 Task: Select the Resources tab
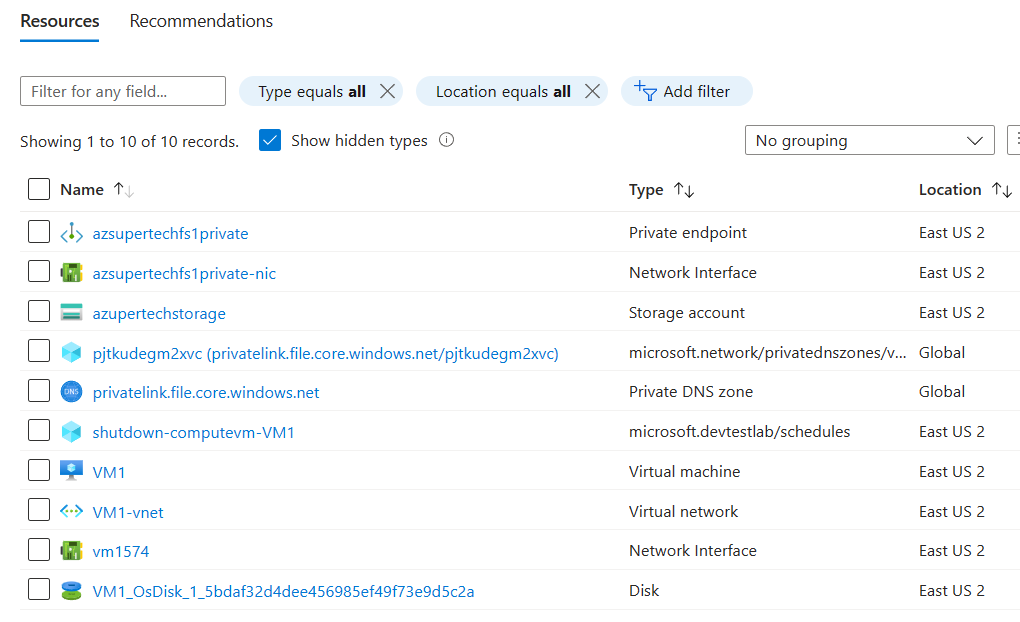[59, 20]
